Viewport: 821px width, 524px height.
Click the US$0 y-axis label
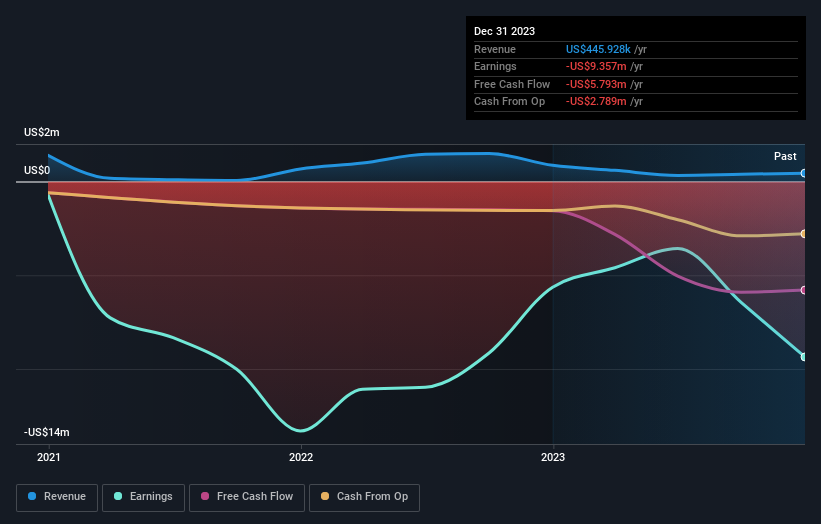pyautogui.click(x=37, y=171)
